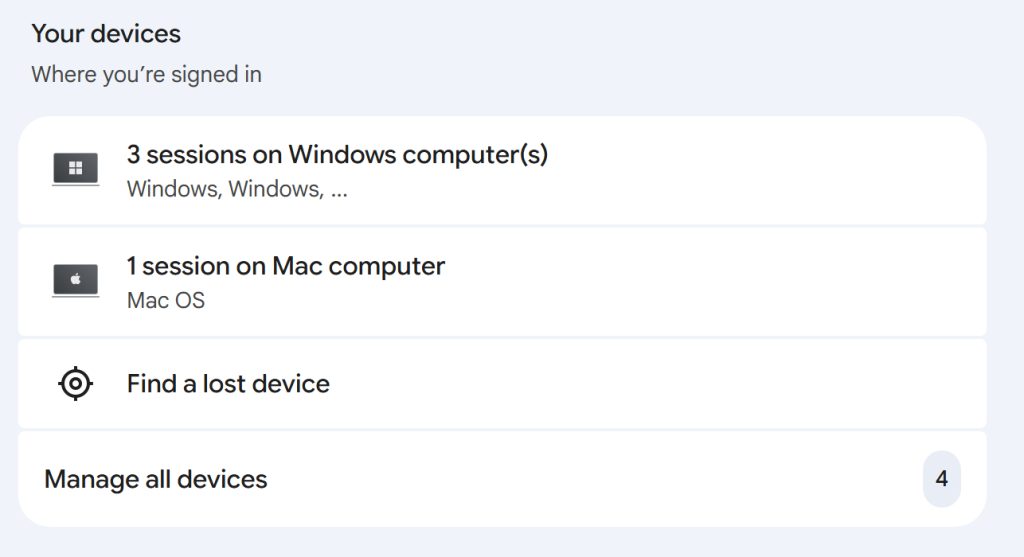
Task: Click the Mac laptop icon
Action: pyautogui.click(x=76, y=281)
